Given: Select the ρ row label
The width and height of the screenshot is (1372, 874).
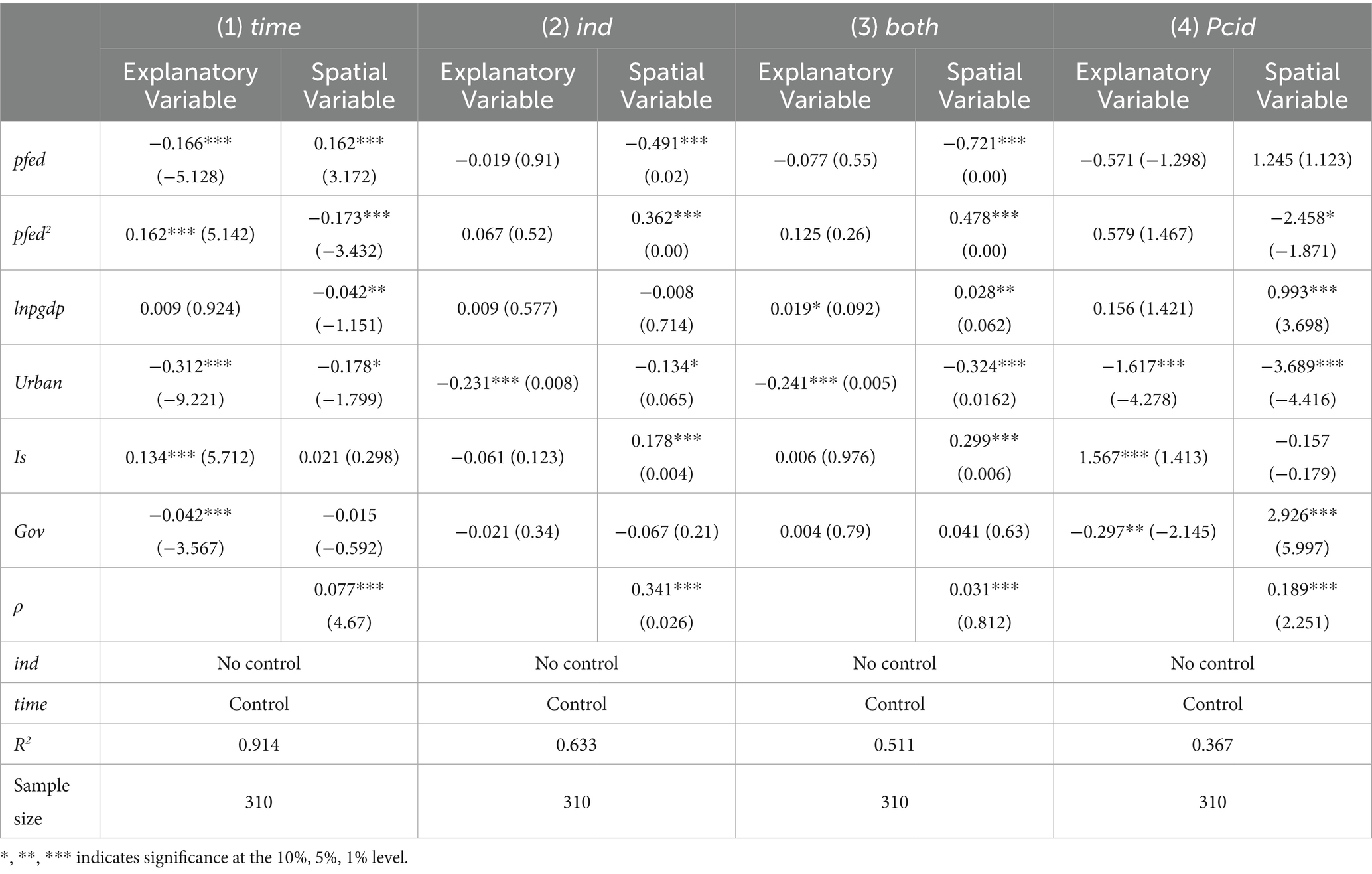Looking at the screenshot, I should point(19,606).
